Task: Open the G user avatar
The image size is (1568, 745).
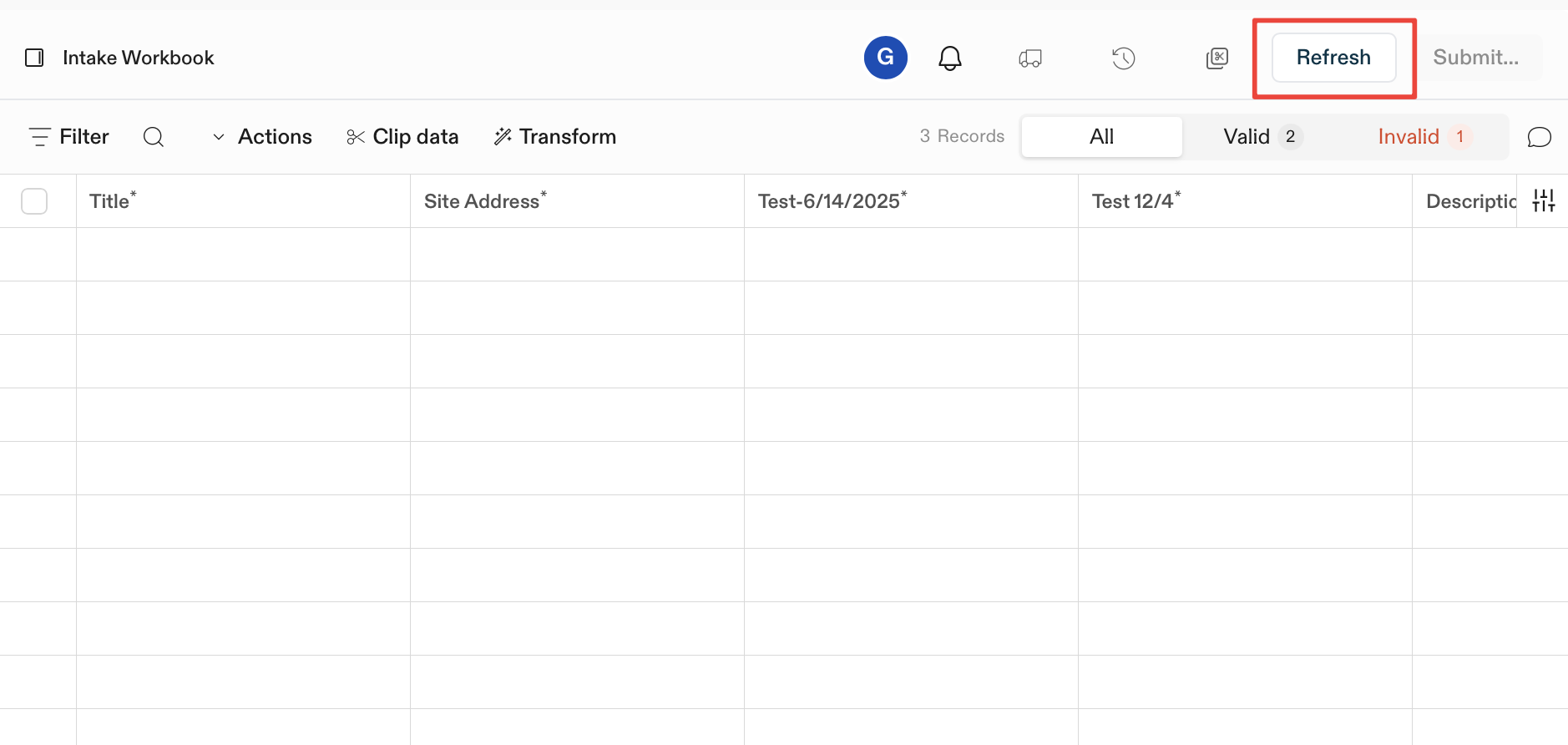Action: [x=886, y=58]
